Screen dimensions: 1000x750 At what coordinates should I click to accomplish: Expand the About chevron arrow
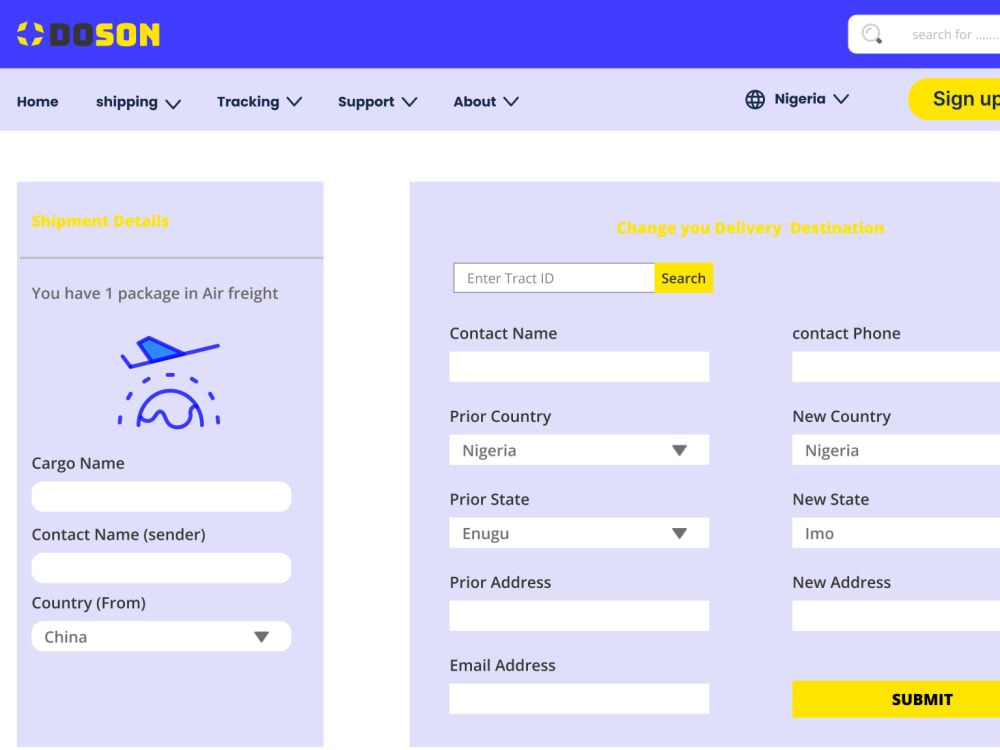click(511, 101)
